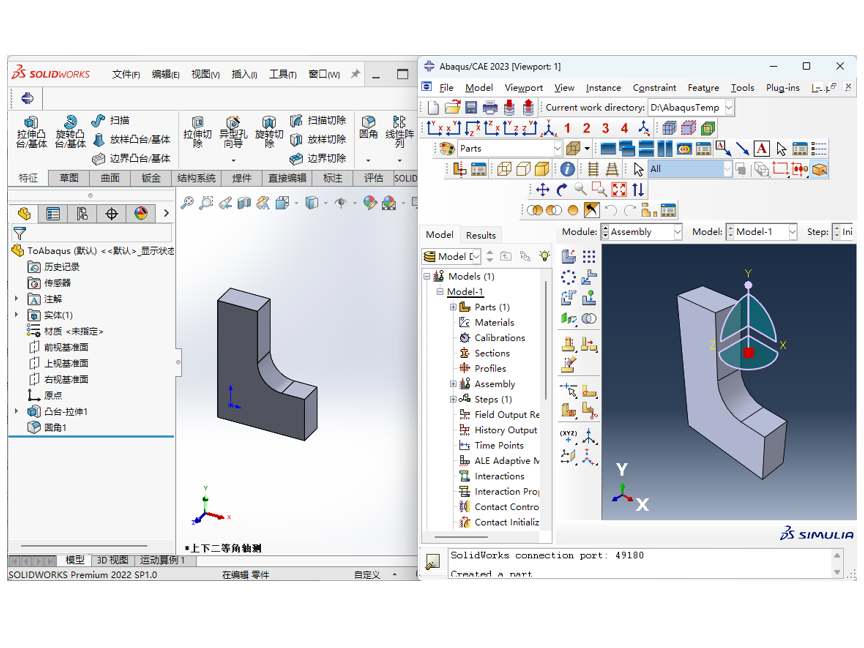The height and width of the screenshot is (648, 864).
Task: Click Swept Boss (扫描) command
Action: tap(110, 120)
